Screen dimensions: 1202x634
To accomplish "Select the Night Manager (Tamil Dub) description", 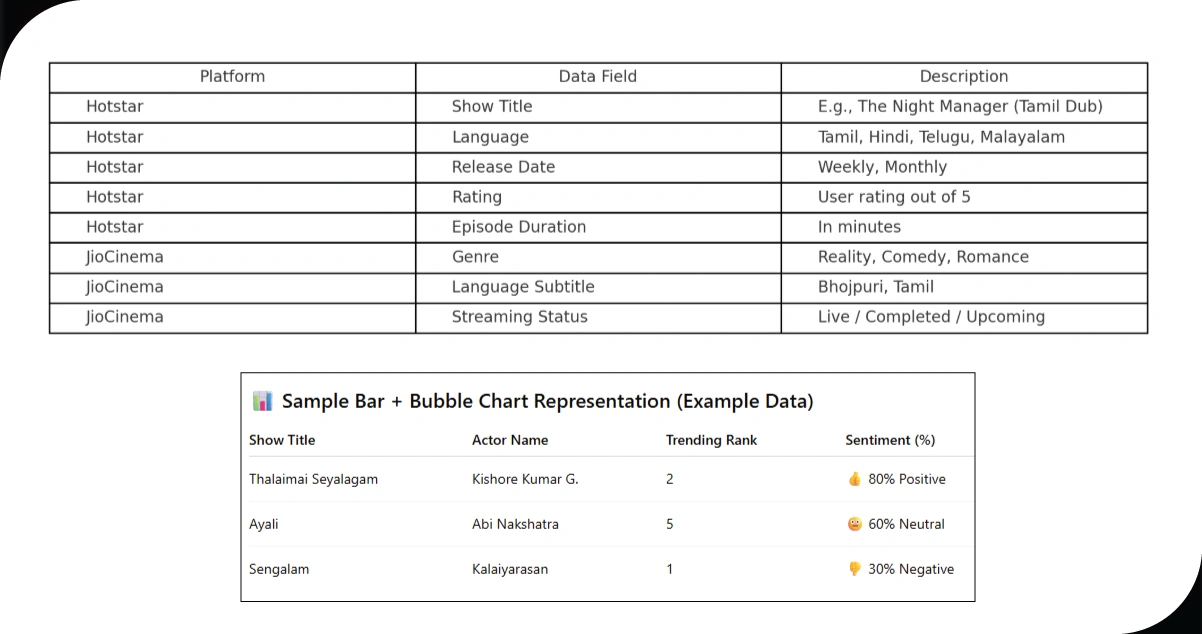I will (960, 107).
